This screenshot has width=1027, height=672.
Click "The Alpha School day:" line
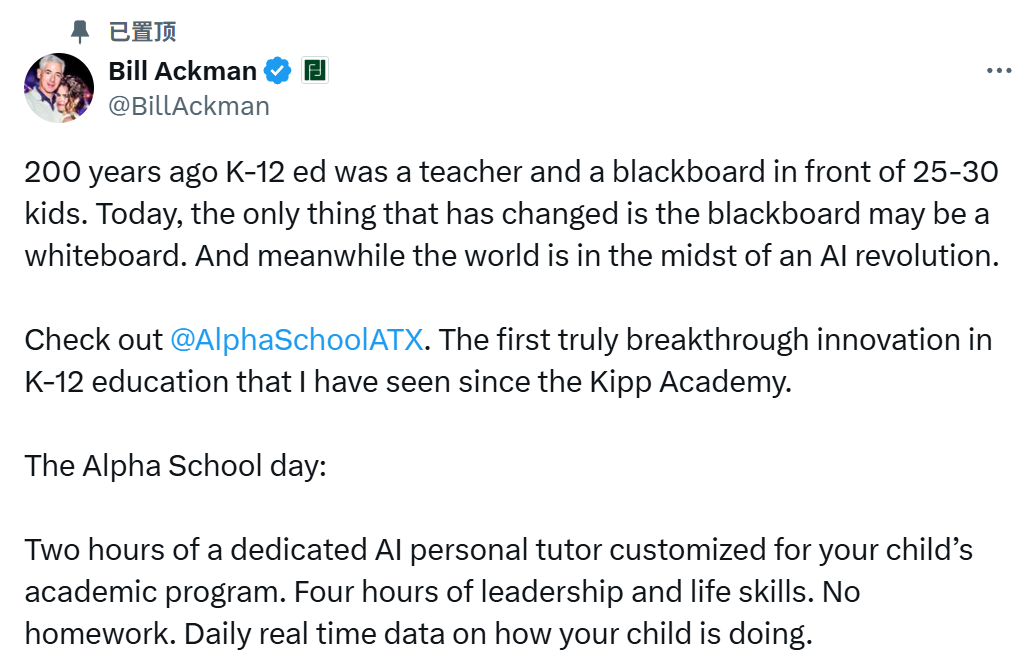[x=175, y=465]
